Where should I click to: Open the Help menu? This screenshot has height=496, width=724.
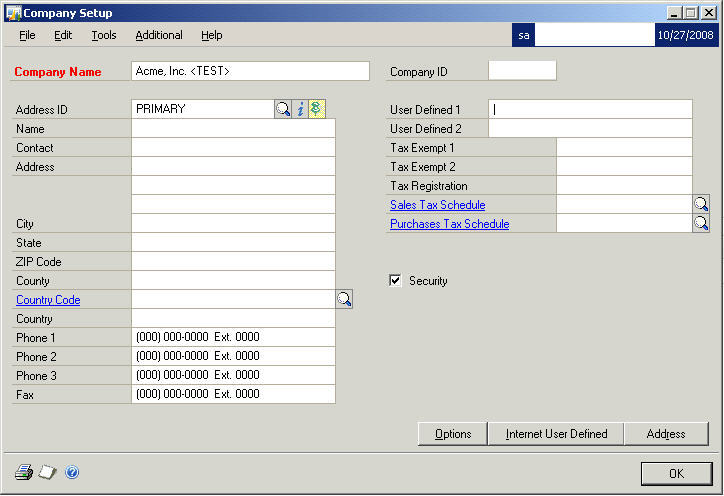(x=211, y=35)
